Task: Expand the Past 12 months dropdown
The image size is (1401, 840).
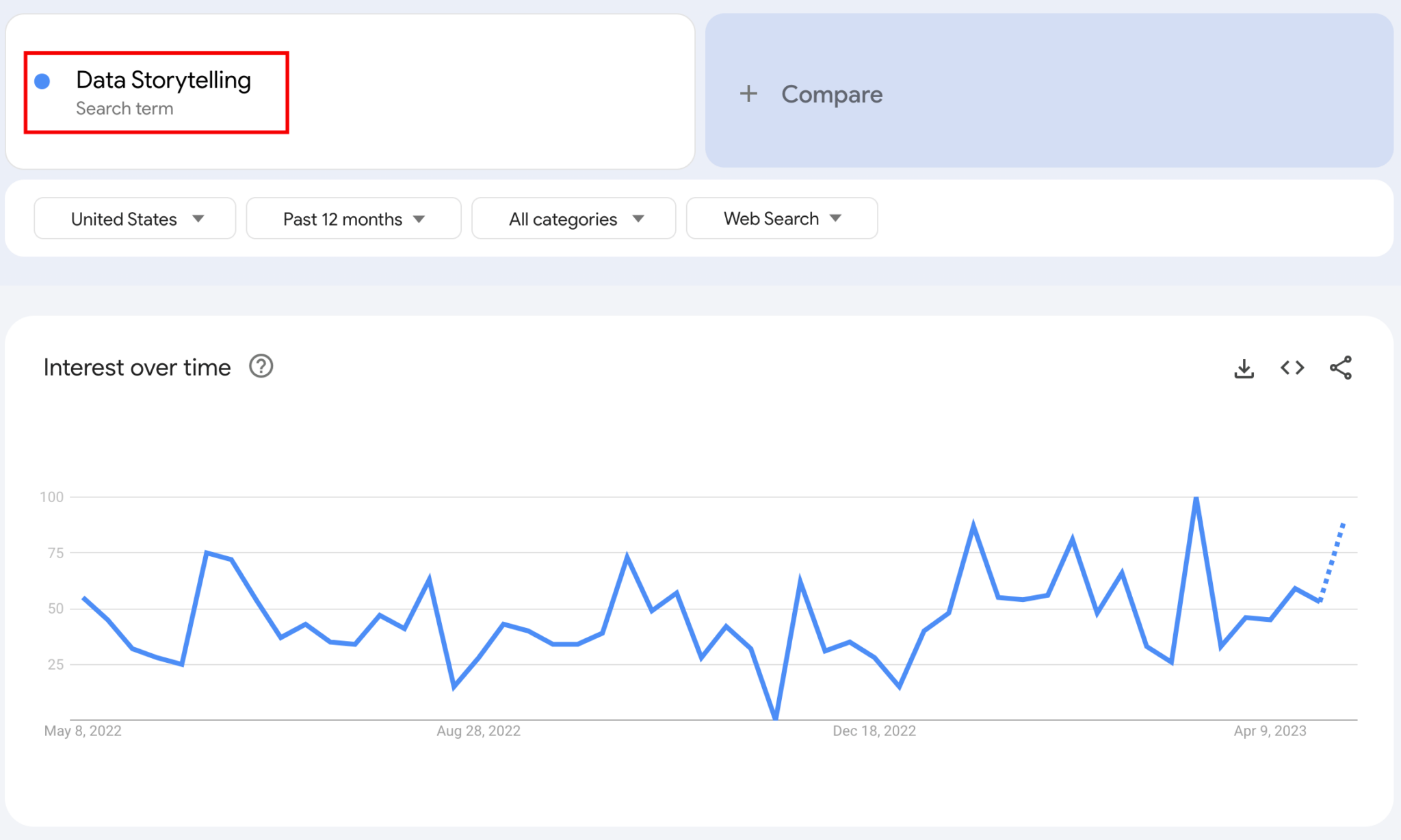Action: [x=353, y=219]
